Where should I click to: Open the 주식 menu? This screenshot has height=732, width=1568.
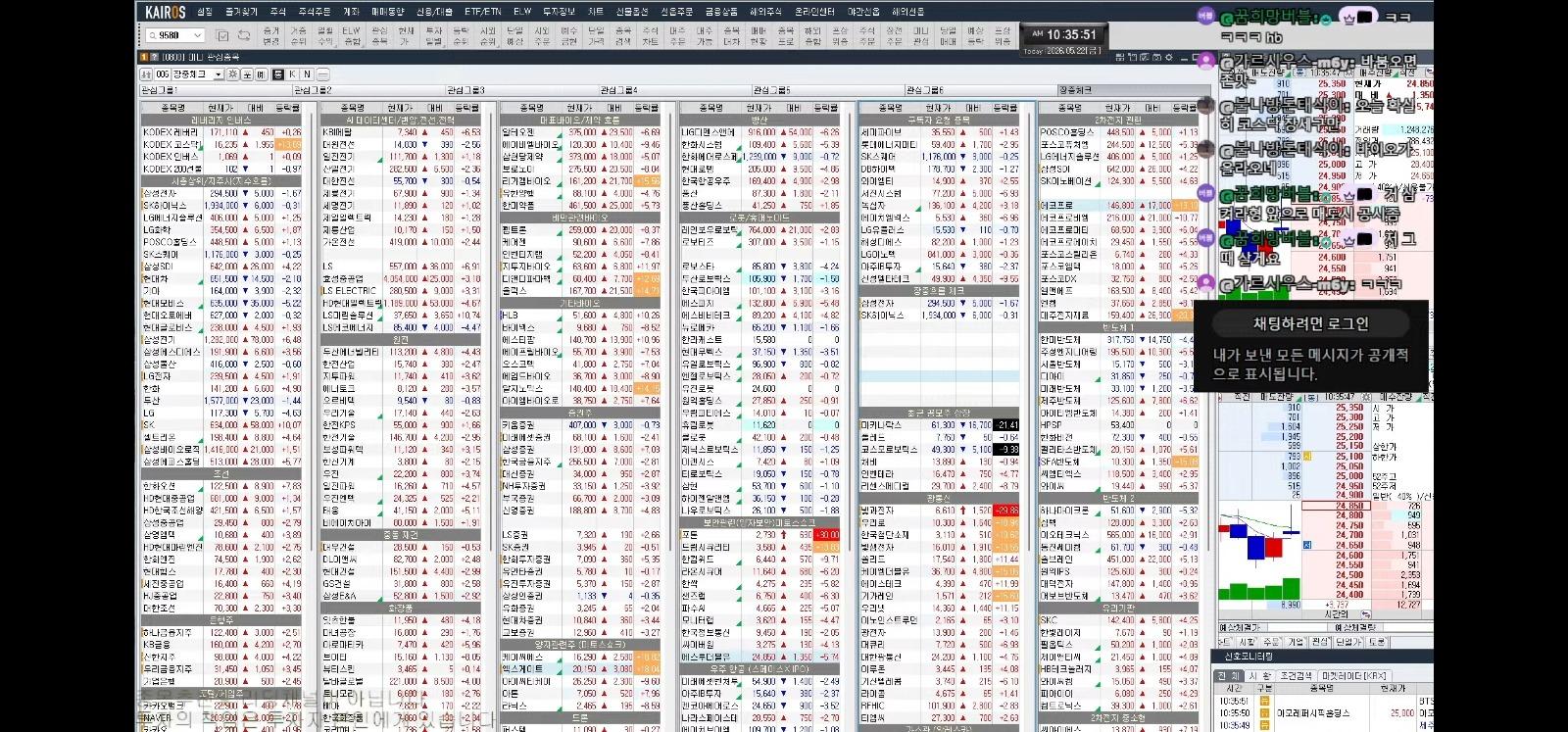(278, 12)
